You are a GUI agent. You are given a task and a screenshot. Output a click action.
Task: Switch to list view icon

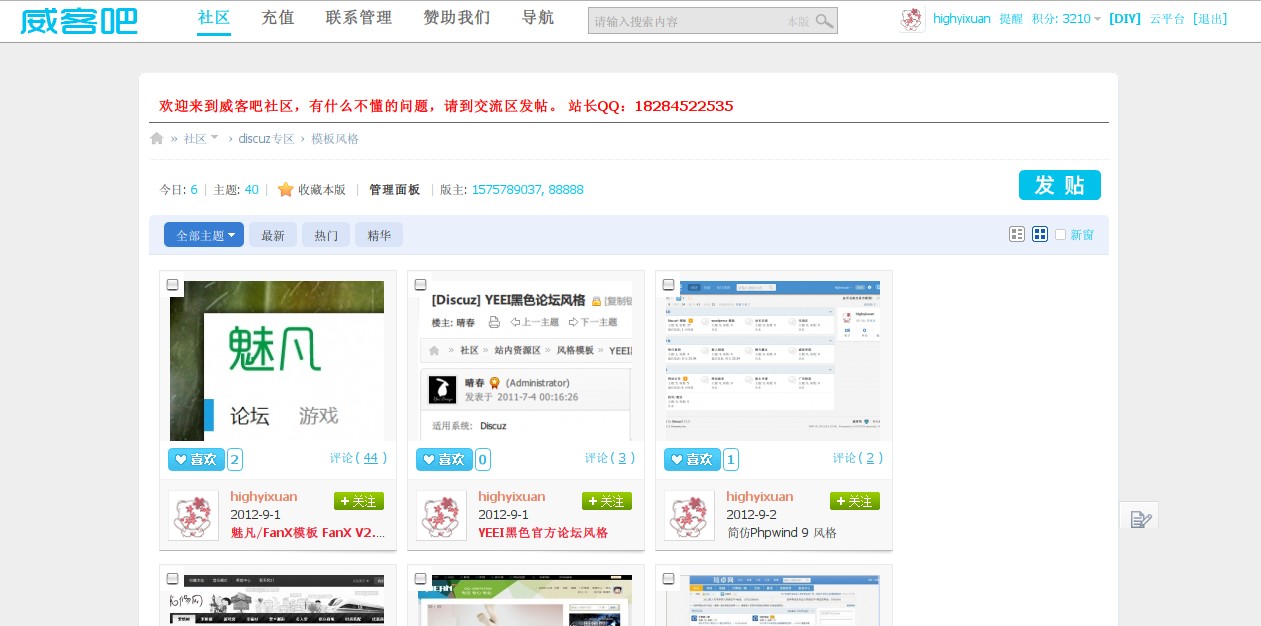(x=1017, y=234)
